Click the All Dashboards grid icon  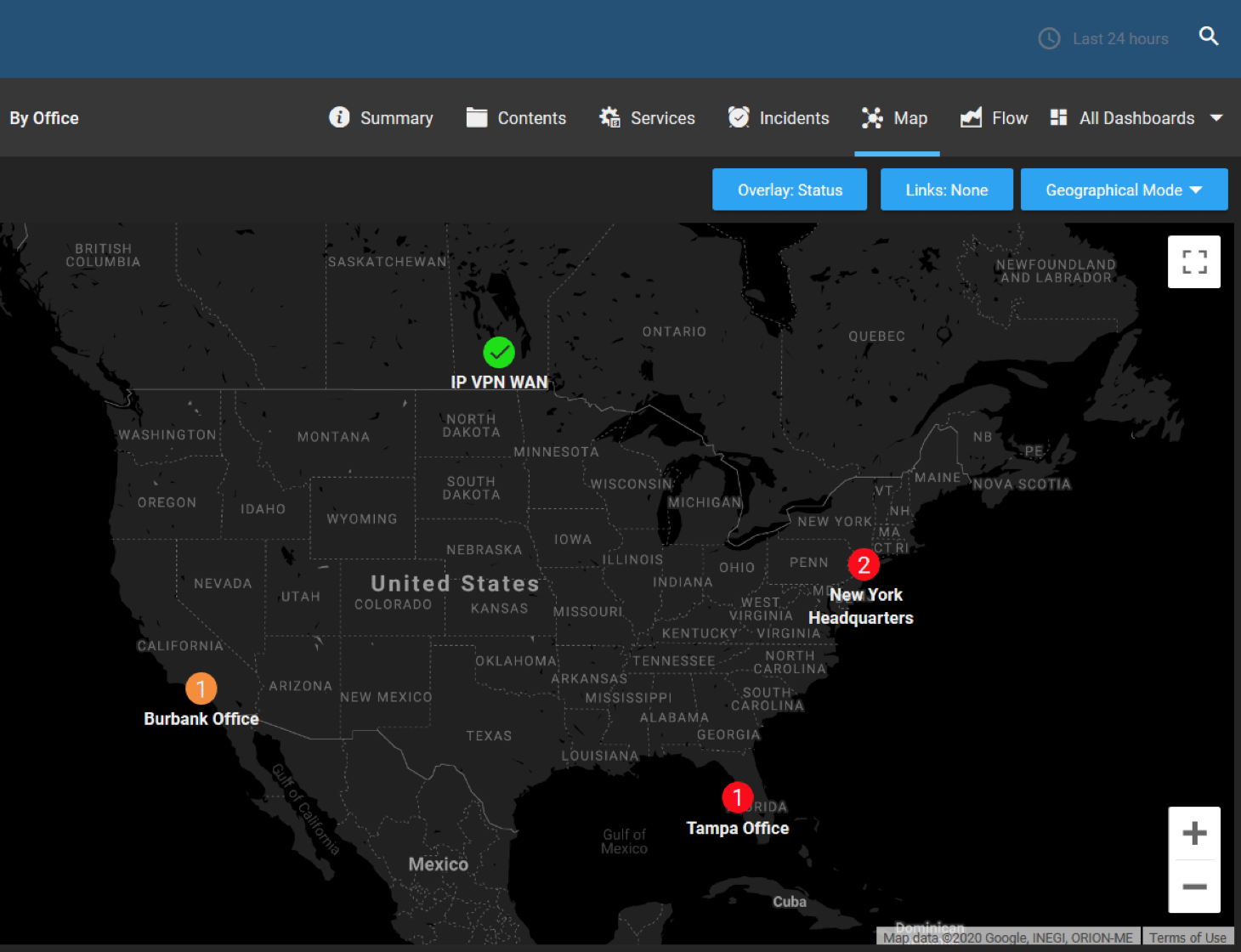click(1058, 117)
